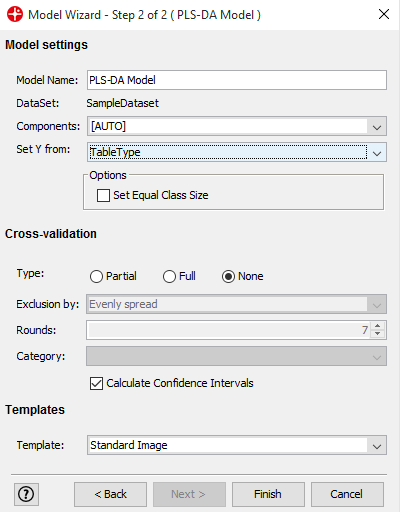Choose Full cross-validation type
The width and height of the screenshot is (400, 512).
[169, 276]
